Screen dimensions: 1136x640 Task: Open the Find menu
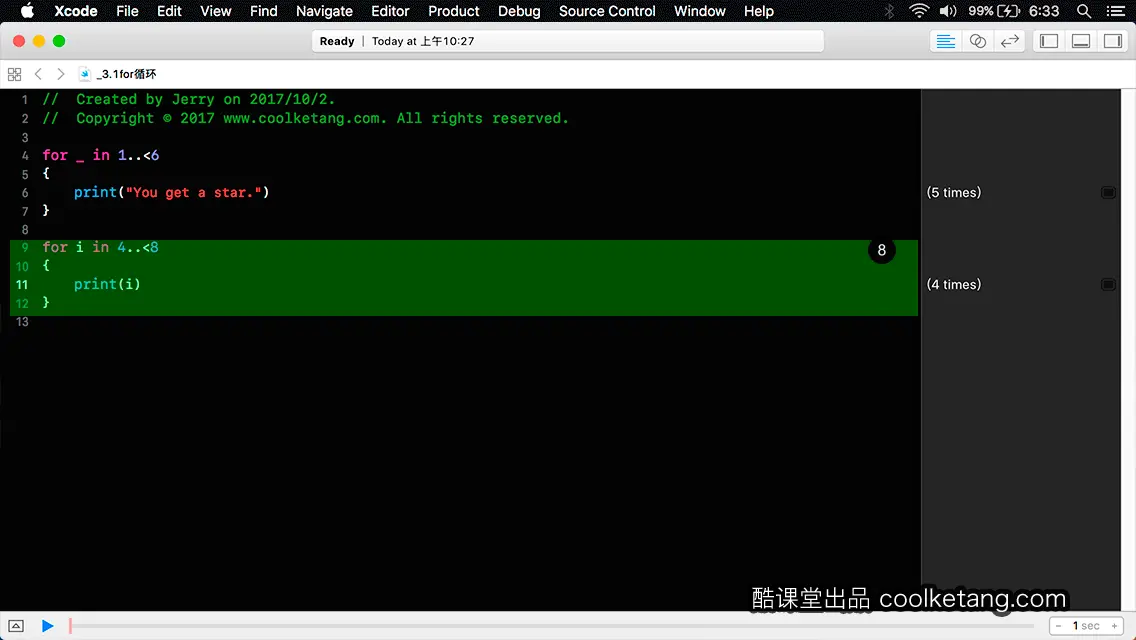(263, 11)
